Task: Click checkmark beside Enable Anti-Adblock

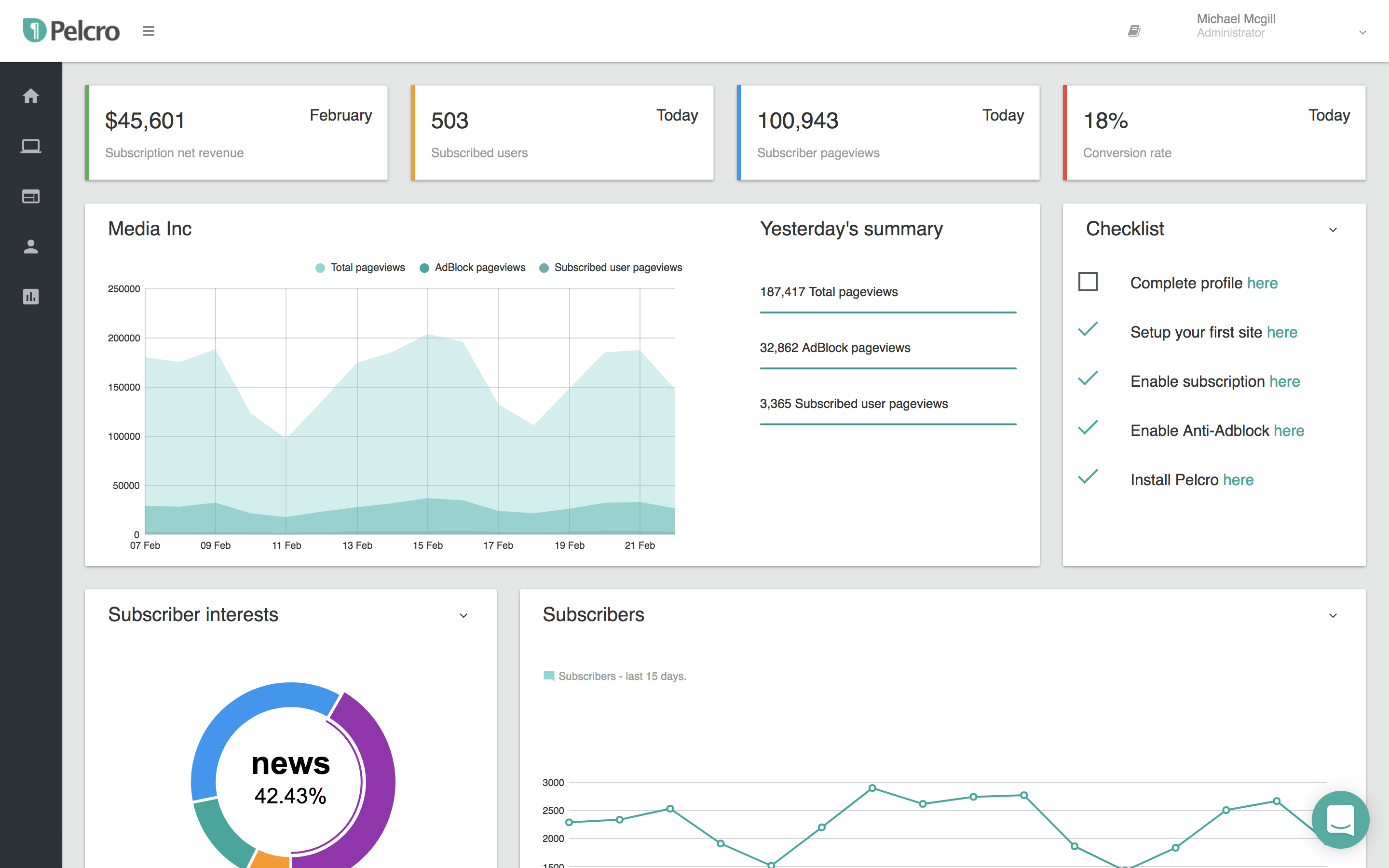Action: (1088, 428)
